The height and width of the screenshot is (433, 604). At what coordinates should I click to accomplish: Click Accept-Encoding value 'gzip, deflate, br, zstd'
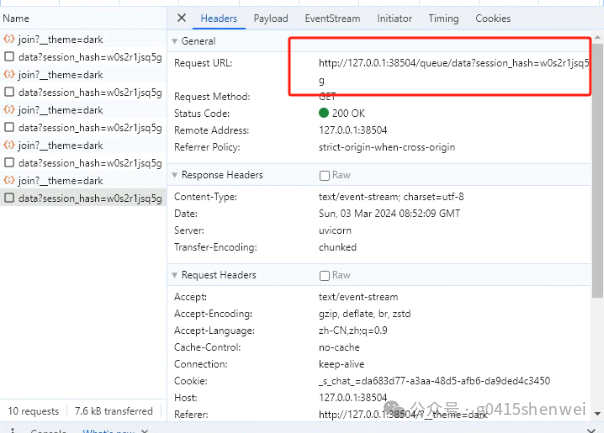click(364, 314)
